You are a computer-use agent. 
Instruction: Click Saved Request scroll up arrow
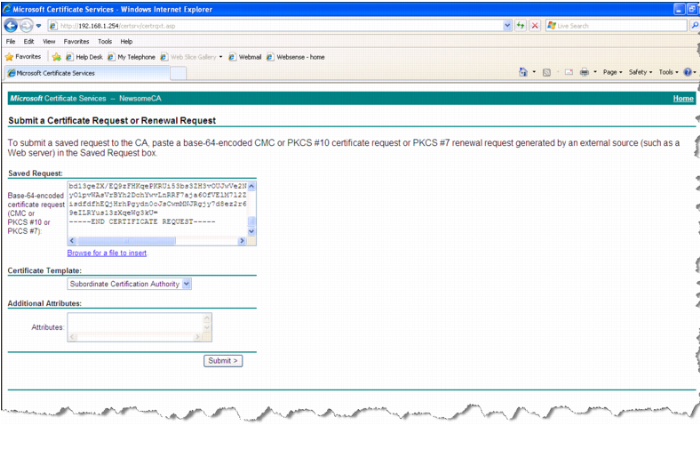(251, 186)
